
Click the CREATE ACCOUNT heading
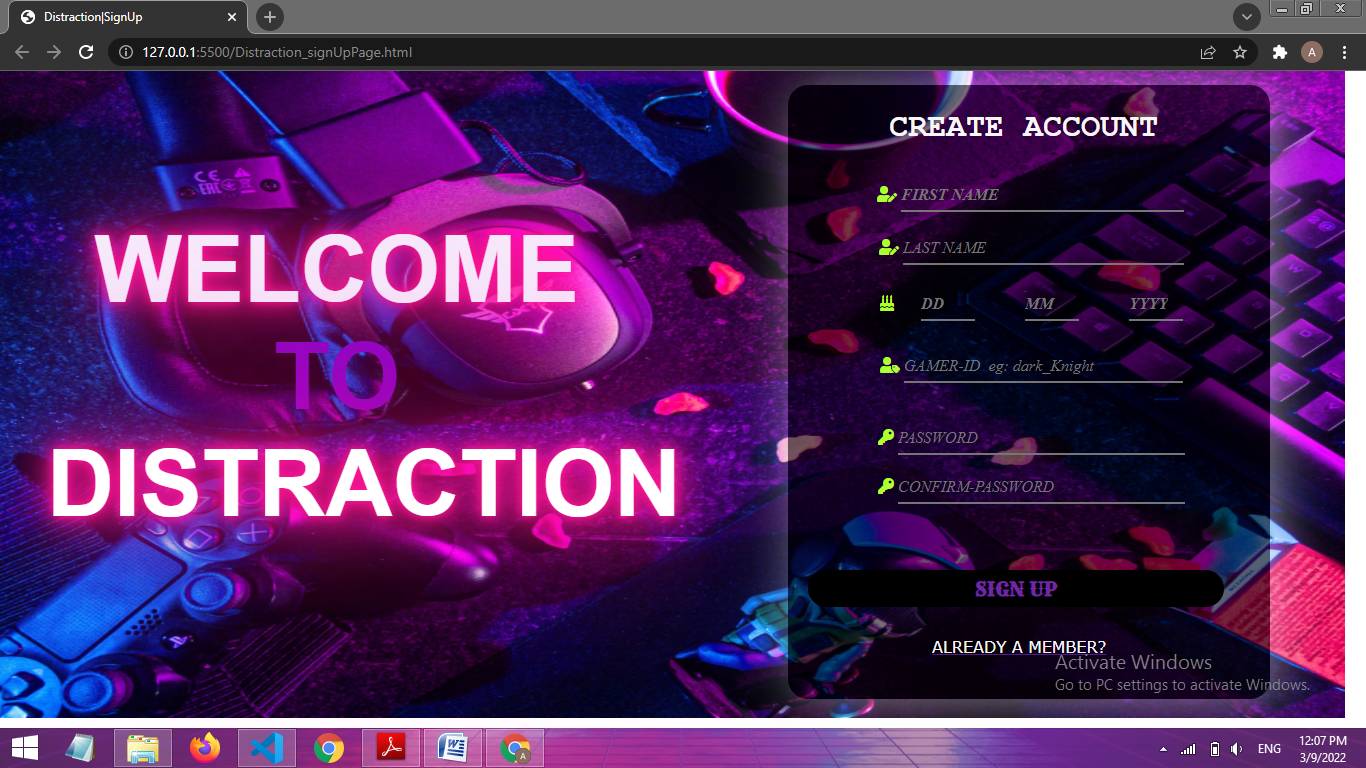click(1023, 127)
